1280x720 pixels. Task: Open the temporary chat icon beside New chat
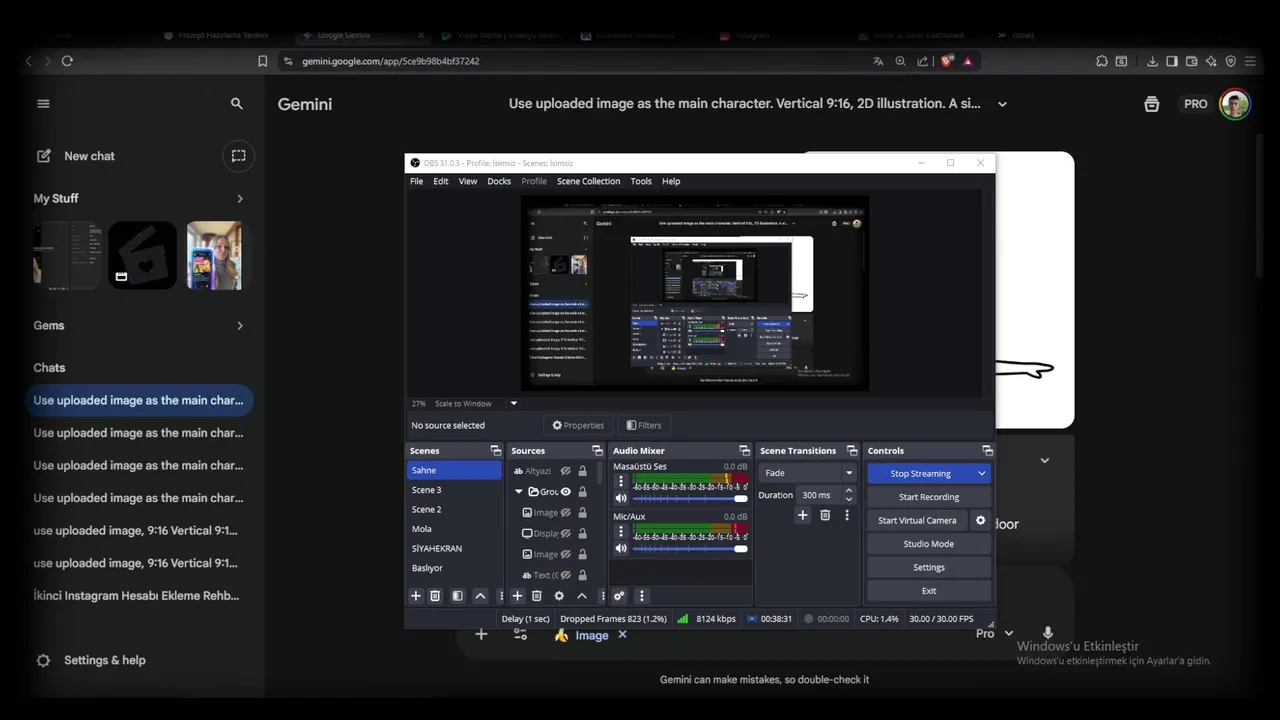[x=238, y=156]
